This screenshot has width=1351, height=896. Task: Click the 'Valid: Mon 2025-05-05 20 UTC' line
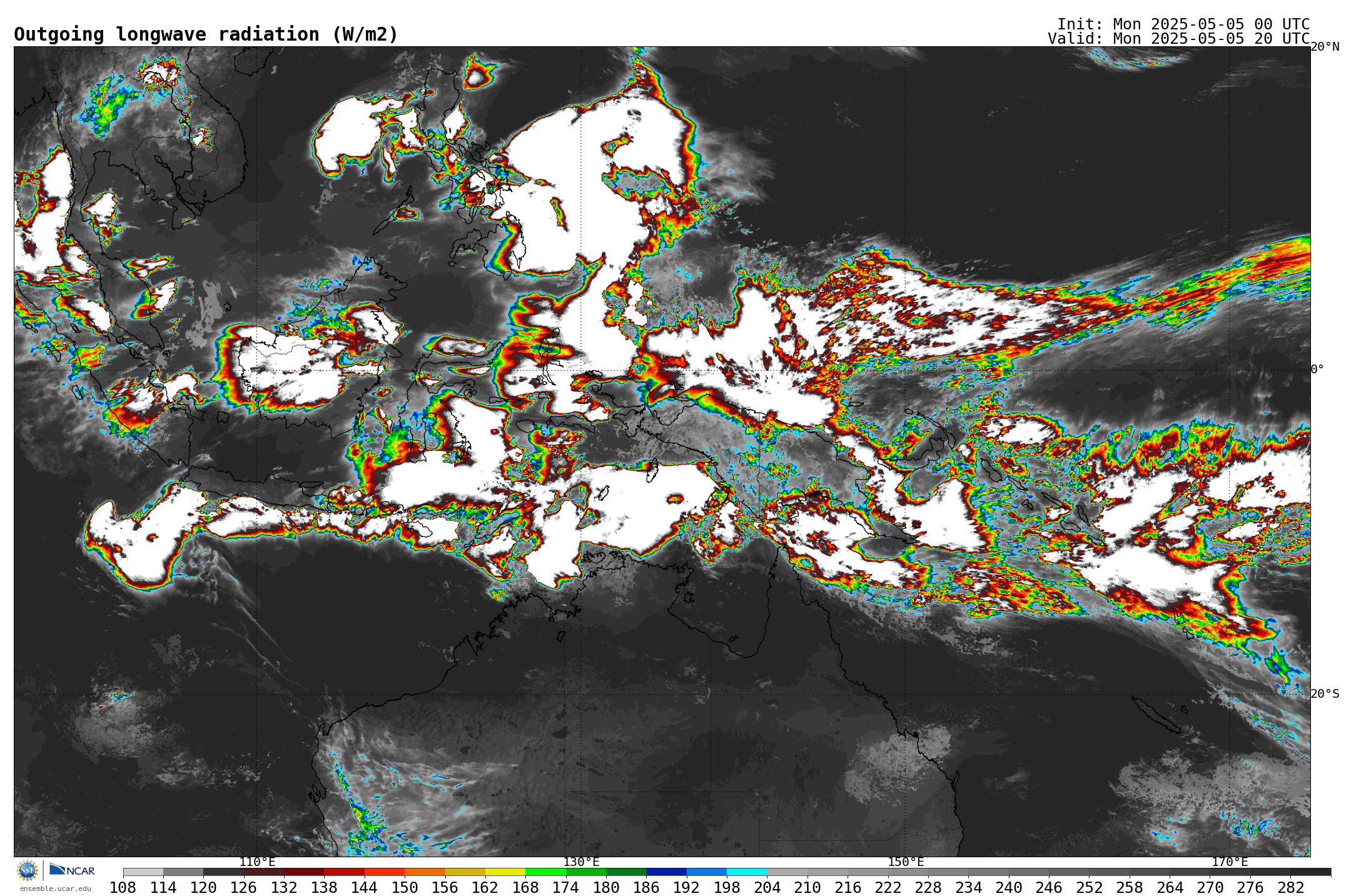click(1179, 39)
